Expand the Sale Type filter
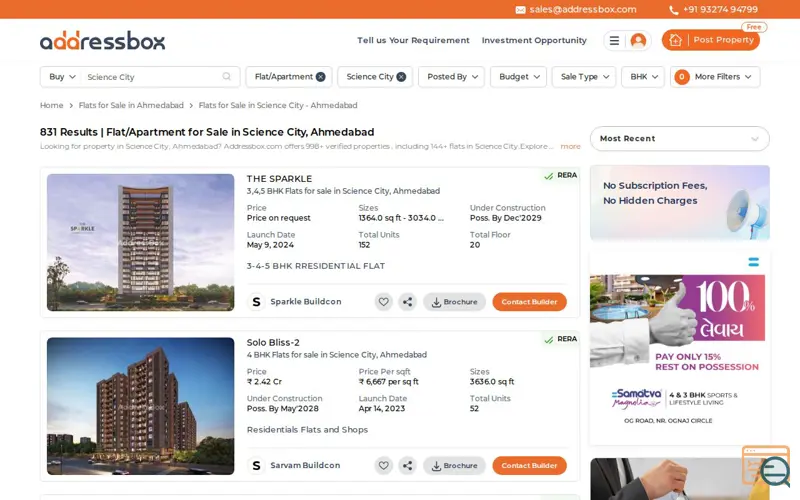The image size is (800, 500). tap(584, 77)
